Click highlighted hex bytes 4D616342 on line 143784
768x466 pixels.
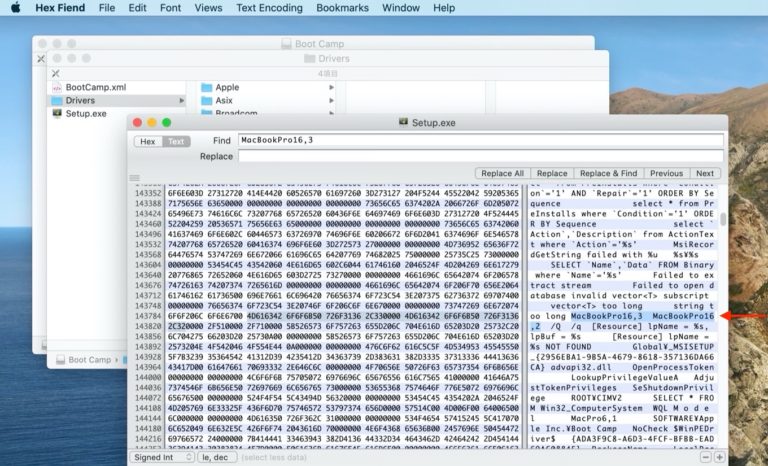(x=264, y=316)
